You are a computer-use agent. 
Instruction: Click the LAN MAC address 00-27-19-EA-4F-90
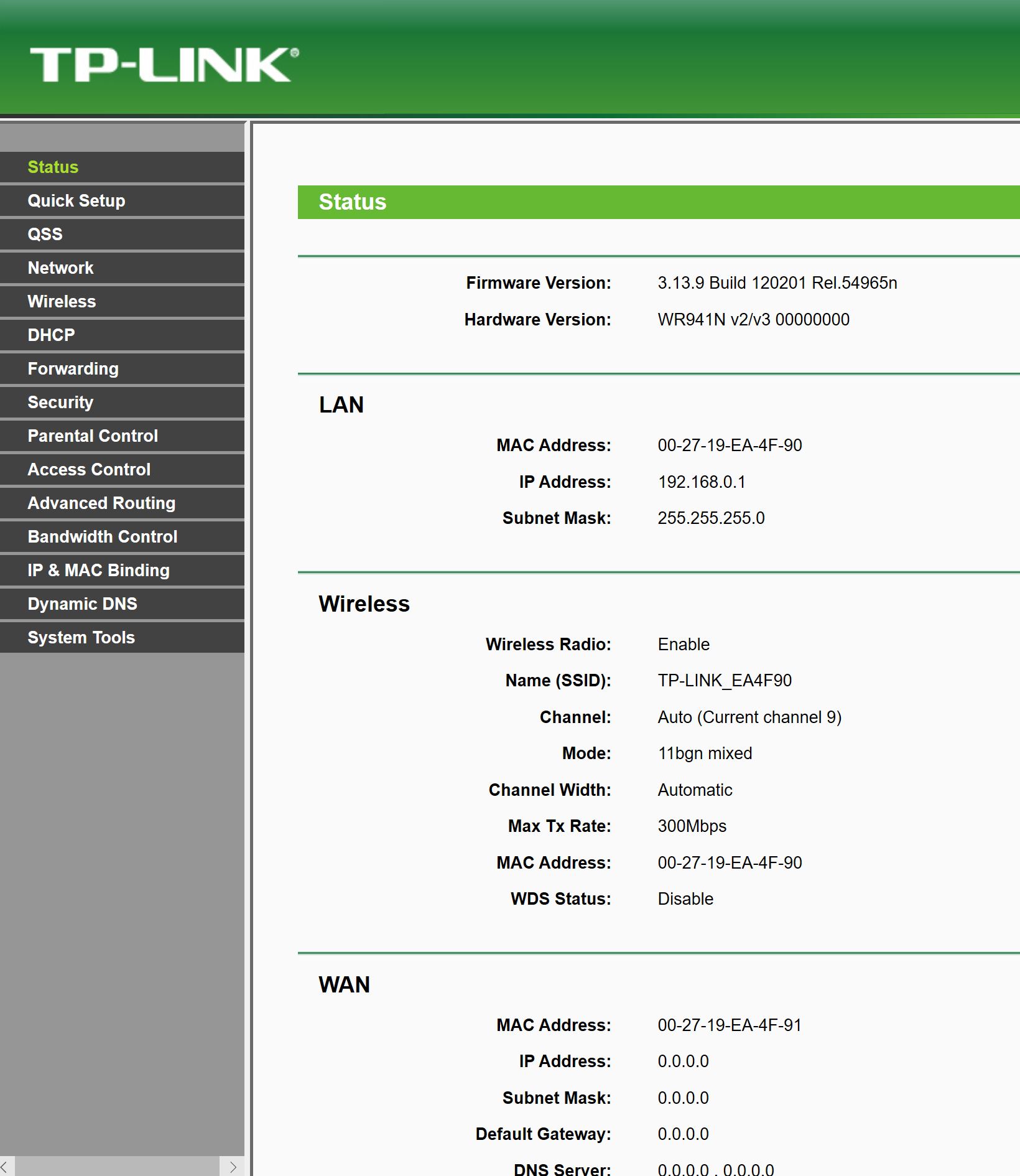pyautogui.click(x=730, y=446)
